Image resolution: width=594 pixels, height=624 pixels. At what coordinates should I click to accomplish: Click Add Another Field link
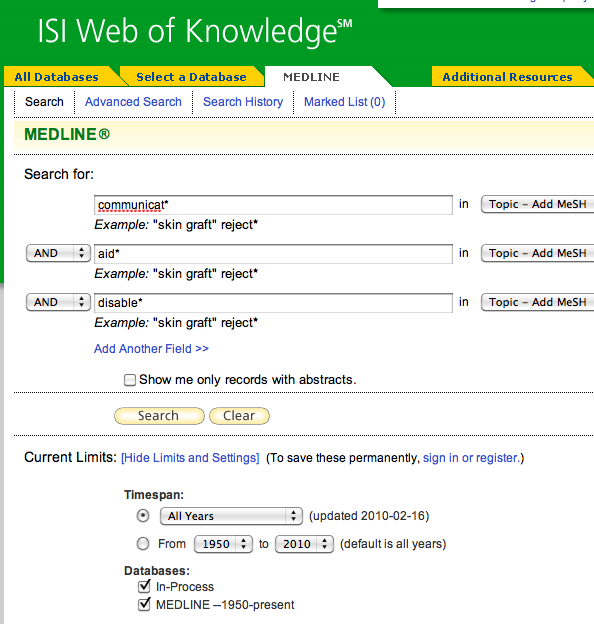[x=151, y=349]
